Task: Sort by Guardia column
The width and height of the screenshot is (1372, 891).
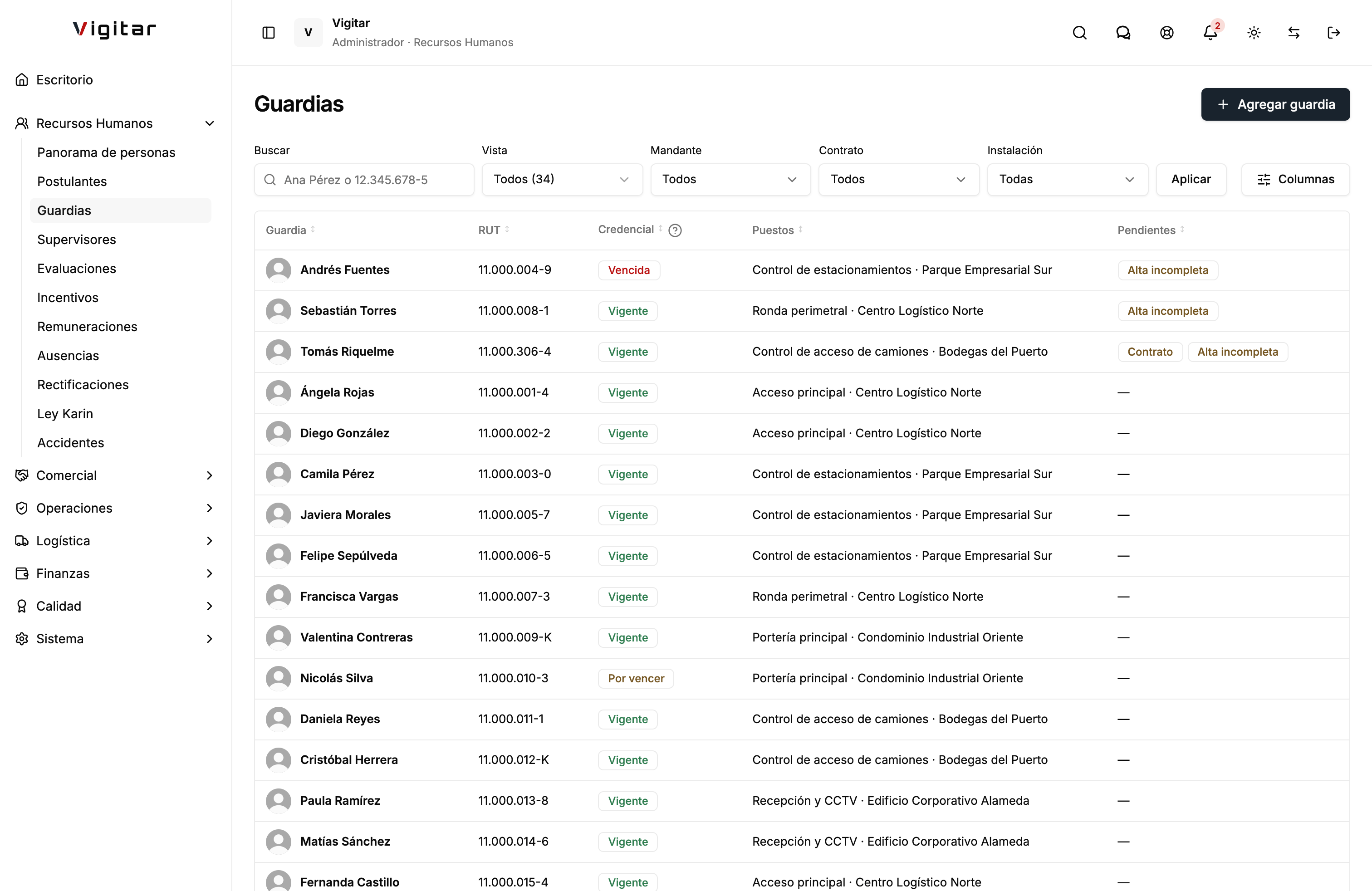Action: [290, 230]
